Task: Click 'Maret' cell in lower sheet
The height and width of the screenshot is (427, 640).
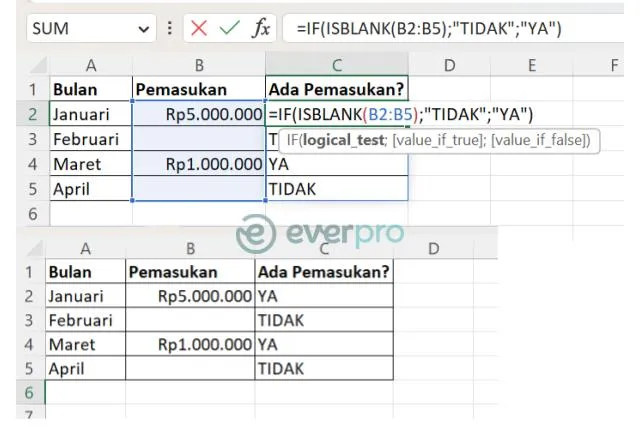Action: pos(85,345)
